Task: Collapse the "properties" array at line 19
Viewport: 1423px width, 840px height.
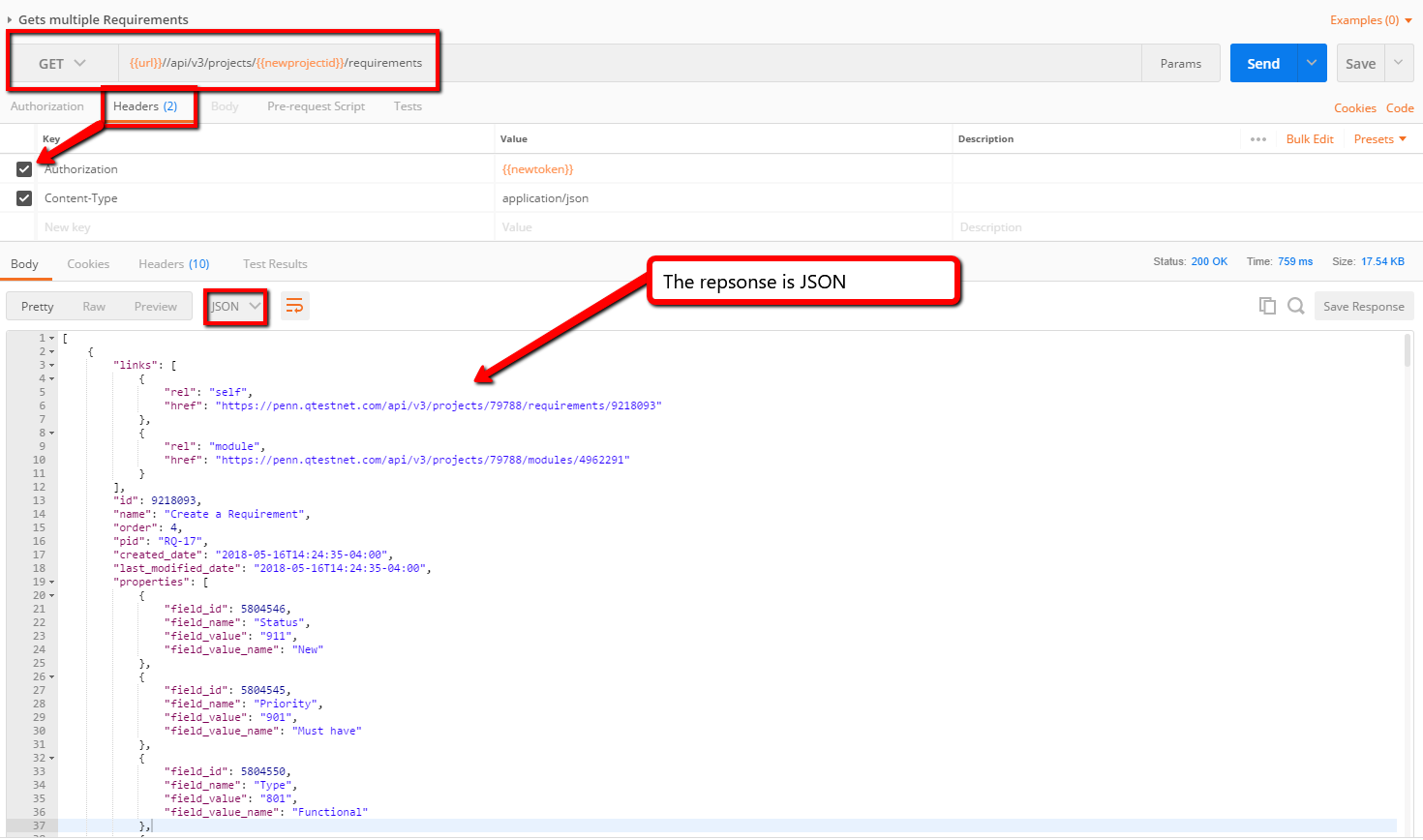Action: (x=52, y=583)
